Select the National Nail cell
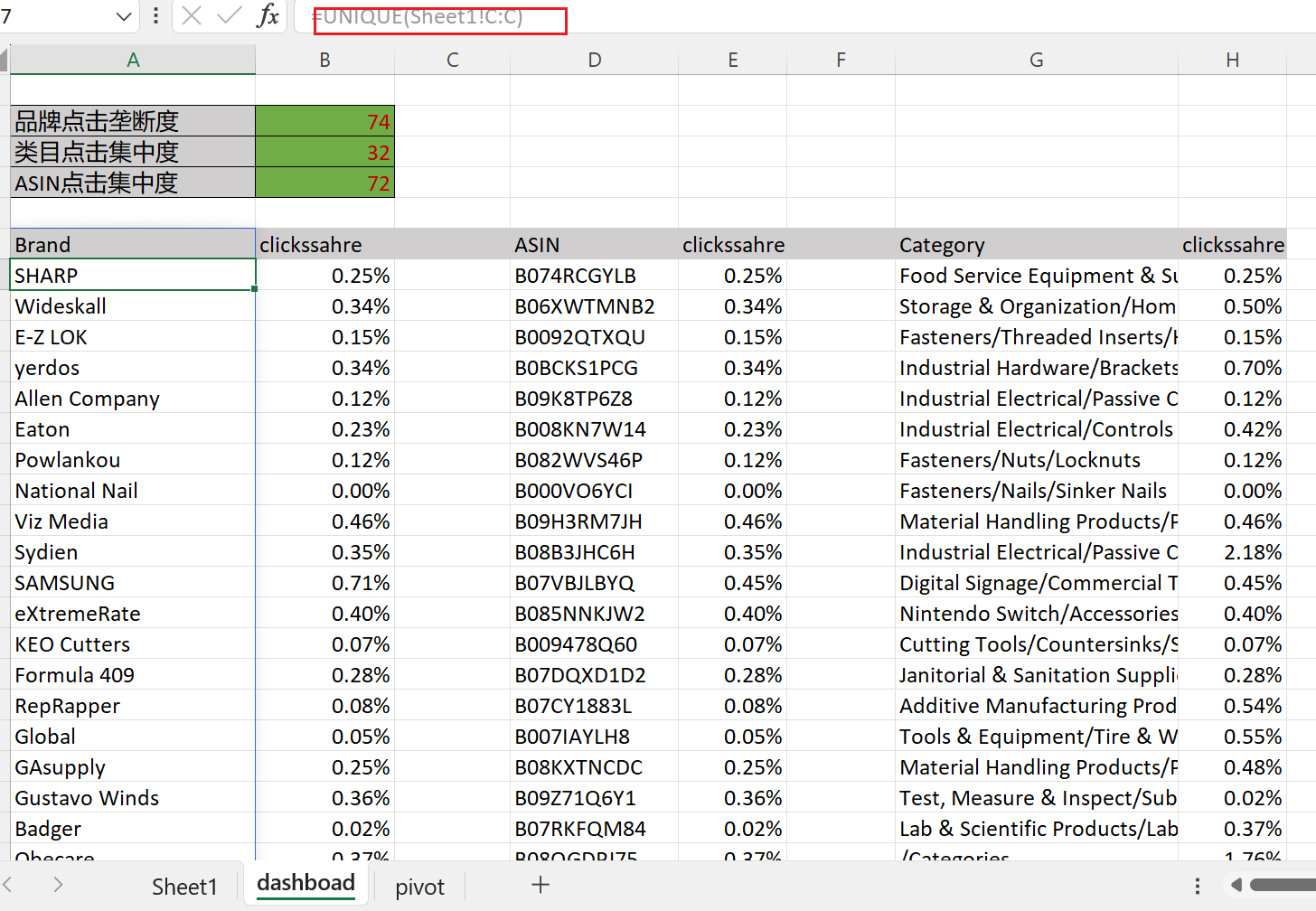Viewport: 1316px width, 911px height. 133,490
